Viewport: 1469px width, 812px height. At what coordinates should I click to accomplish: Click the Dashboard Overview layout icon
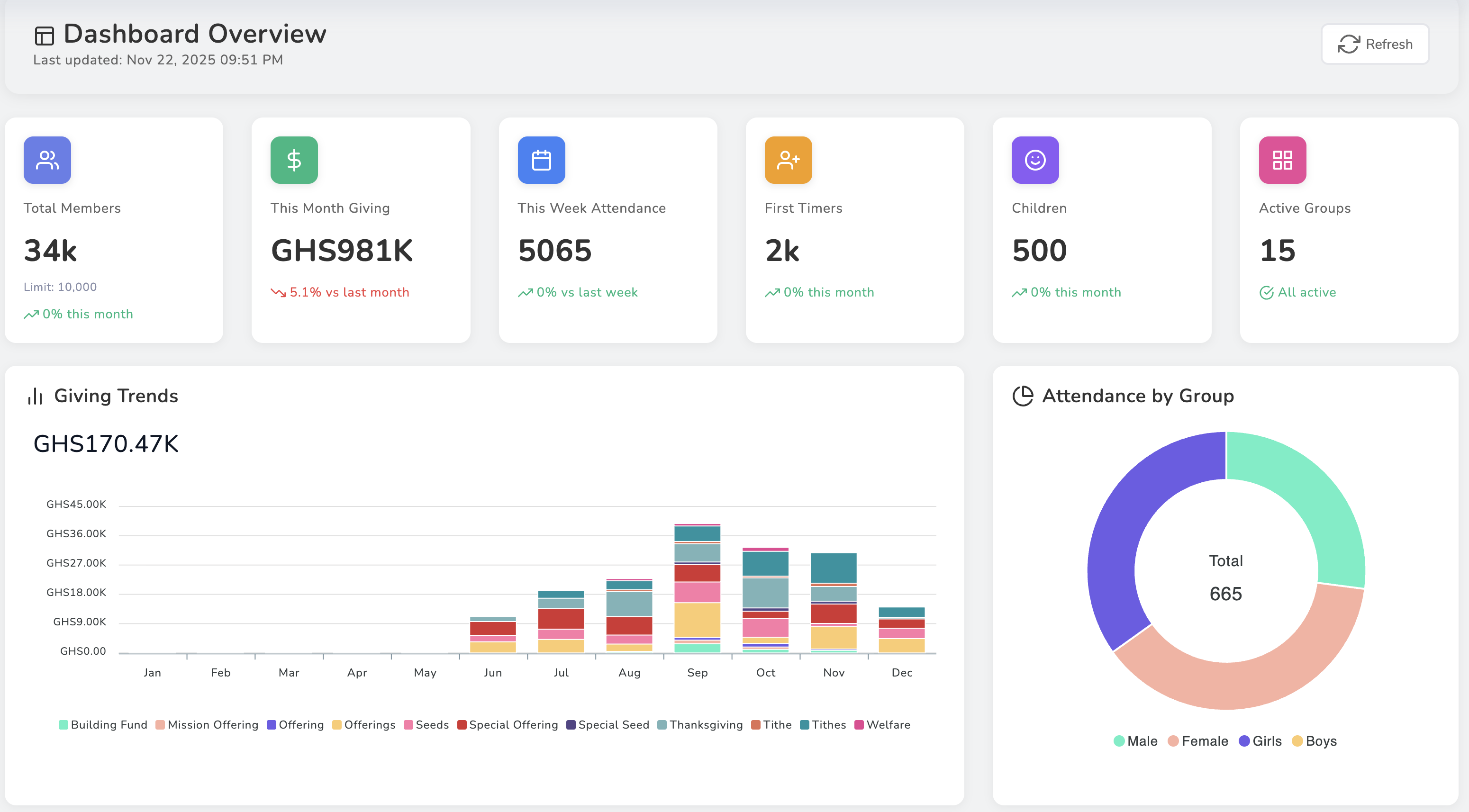(44, 36)
